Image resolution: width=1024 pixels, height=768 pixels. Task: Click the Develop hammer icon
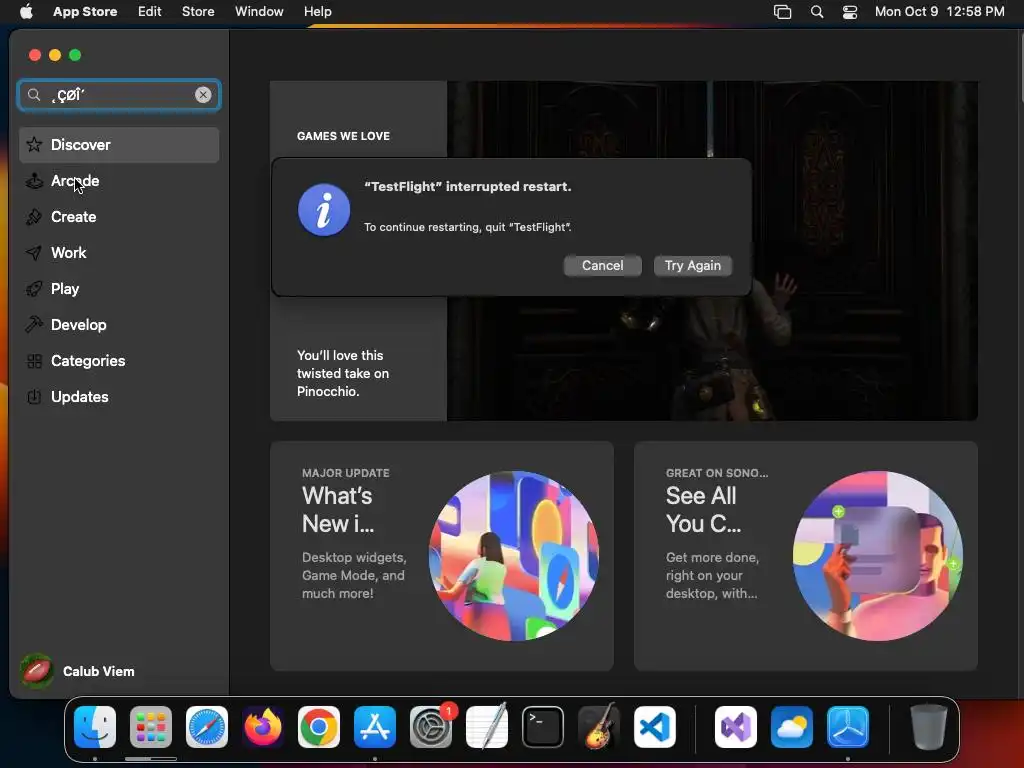[x=34, y=325]
